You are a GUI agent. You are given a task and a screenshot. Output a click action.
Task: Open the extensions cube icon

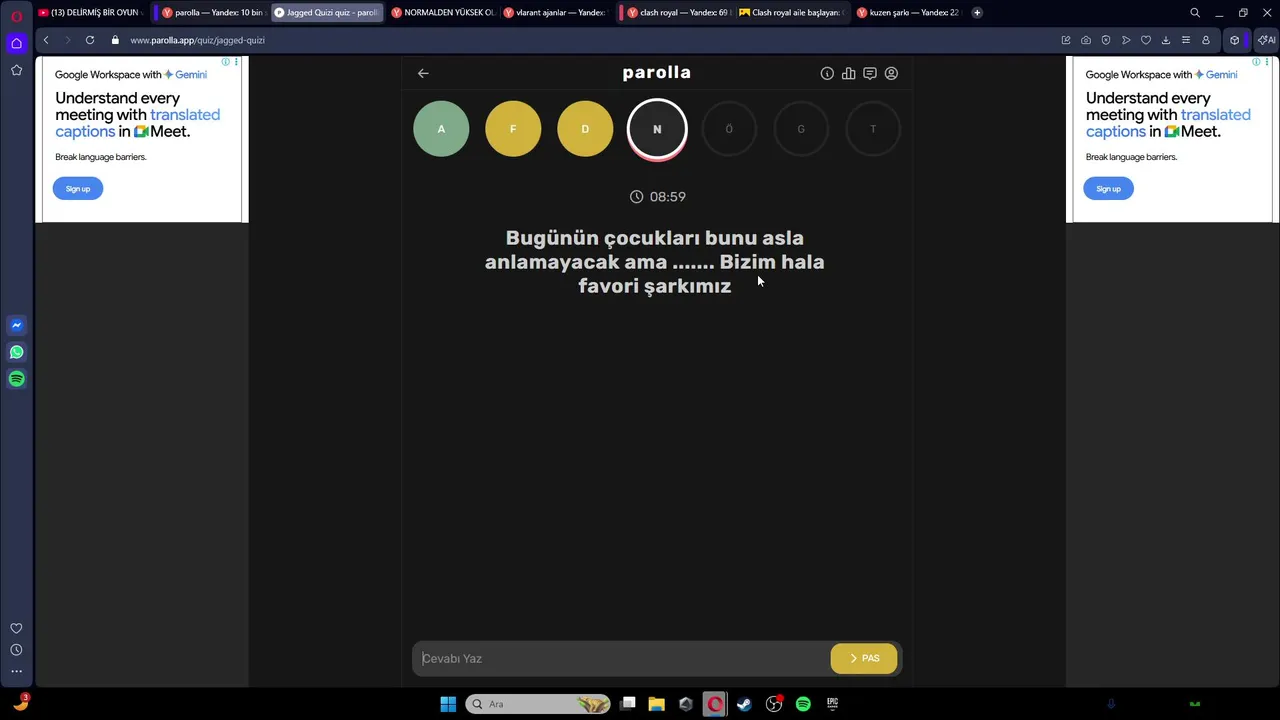point(1235,40)
